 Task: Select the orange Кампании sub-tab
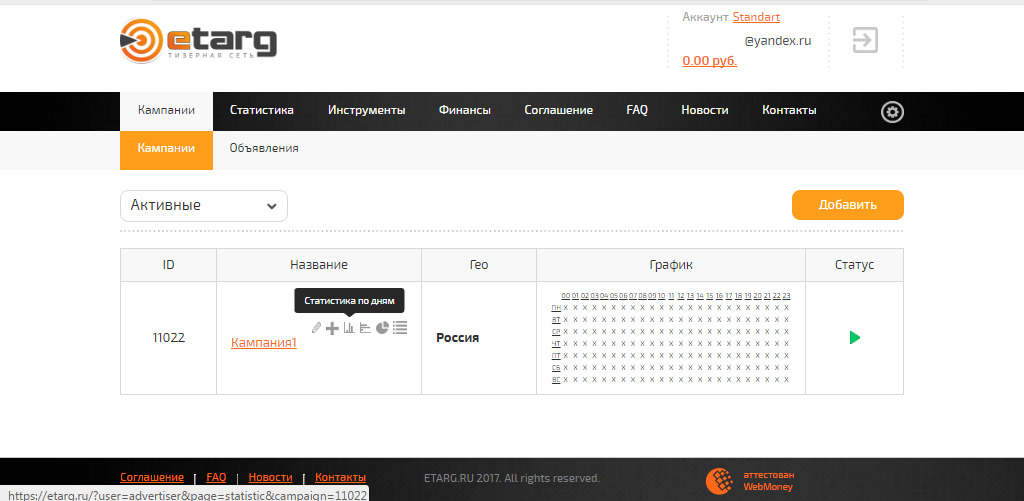coord(167,150)
